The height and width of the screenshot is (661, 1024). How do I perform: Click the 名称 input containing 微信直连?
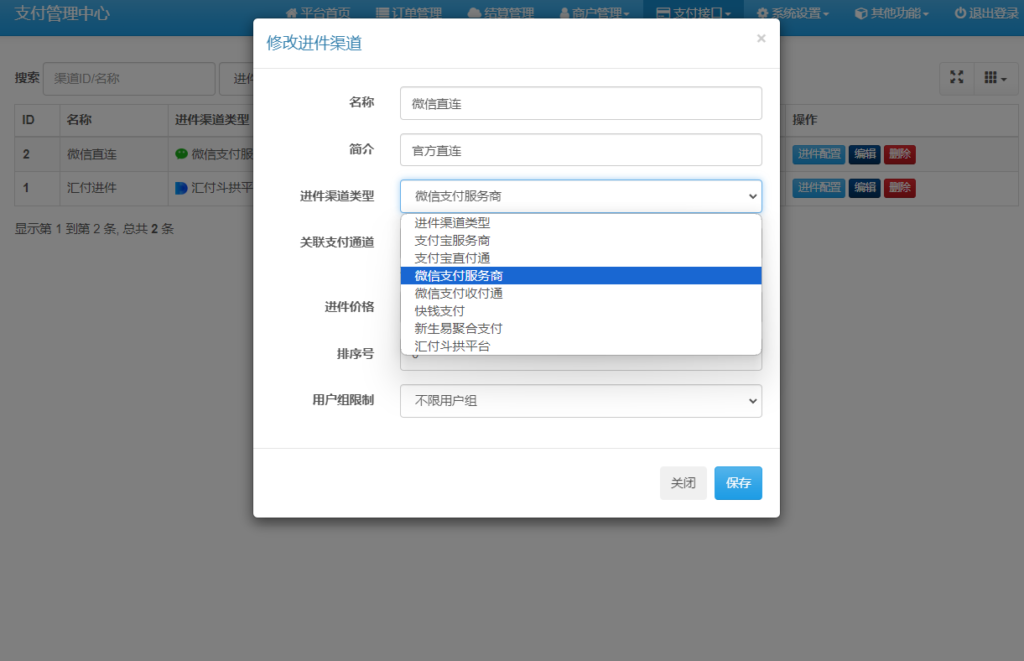tap(580, 103)
